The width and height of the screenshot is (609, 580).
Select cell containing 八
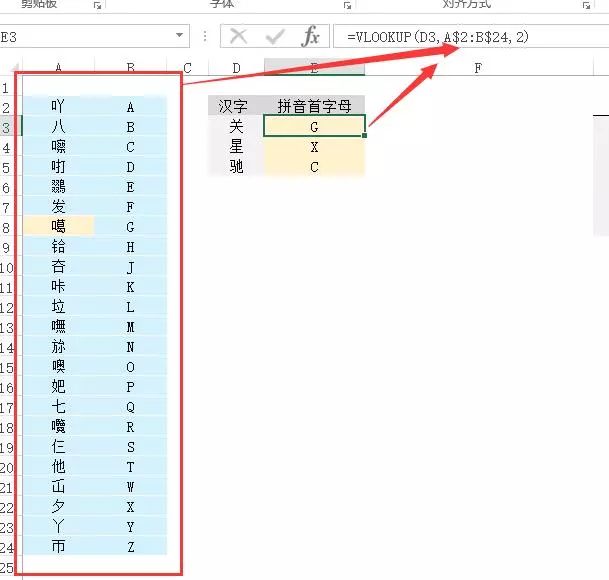[x=58, y=126]
